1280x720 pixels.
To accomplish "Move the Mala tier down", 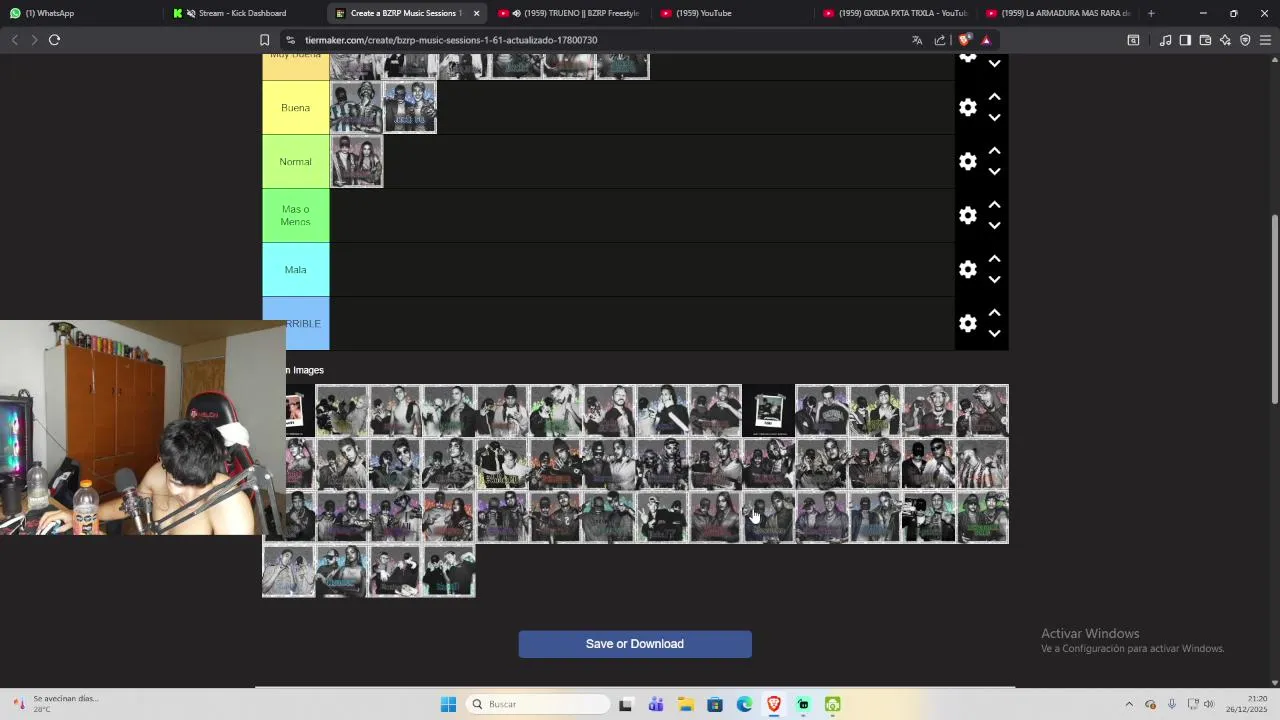I will tap(994, 280).
